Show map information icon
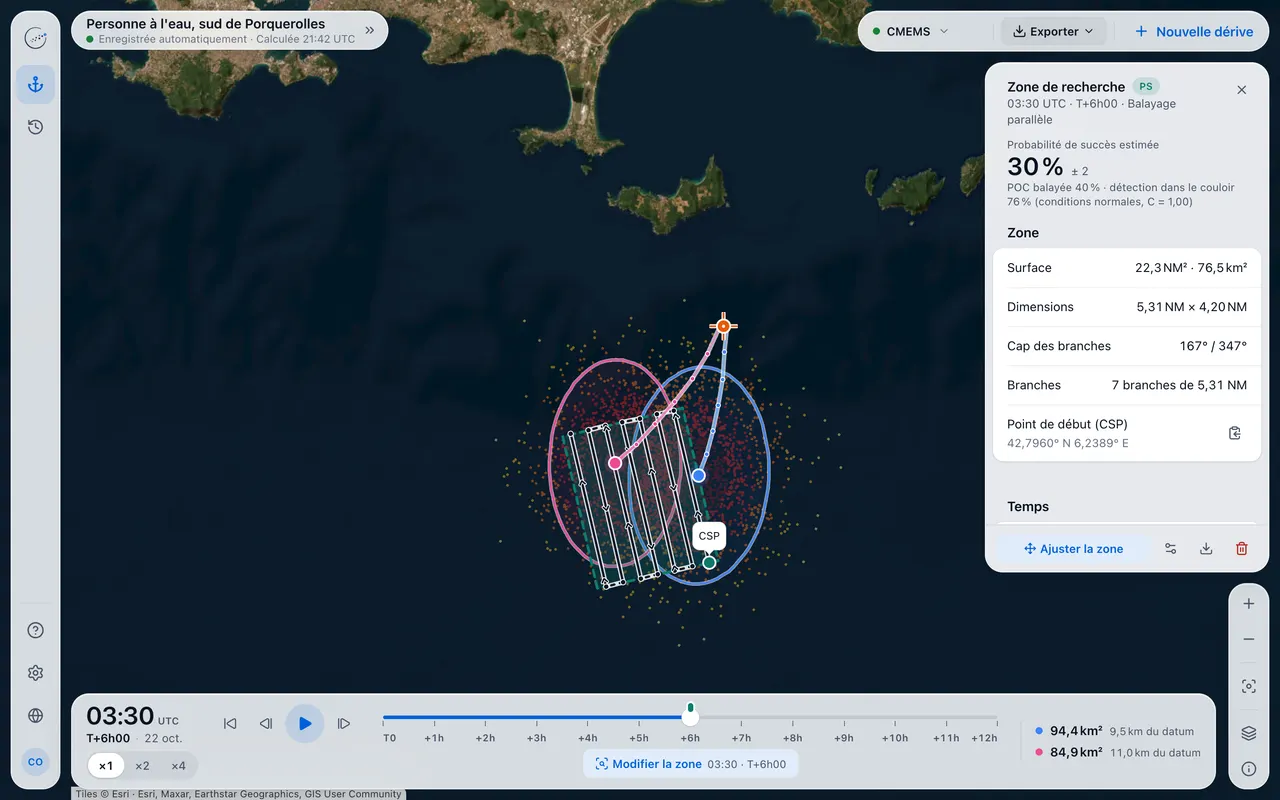 (x=1249, y=769)
